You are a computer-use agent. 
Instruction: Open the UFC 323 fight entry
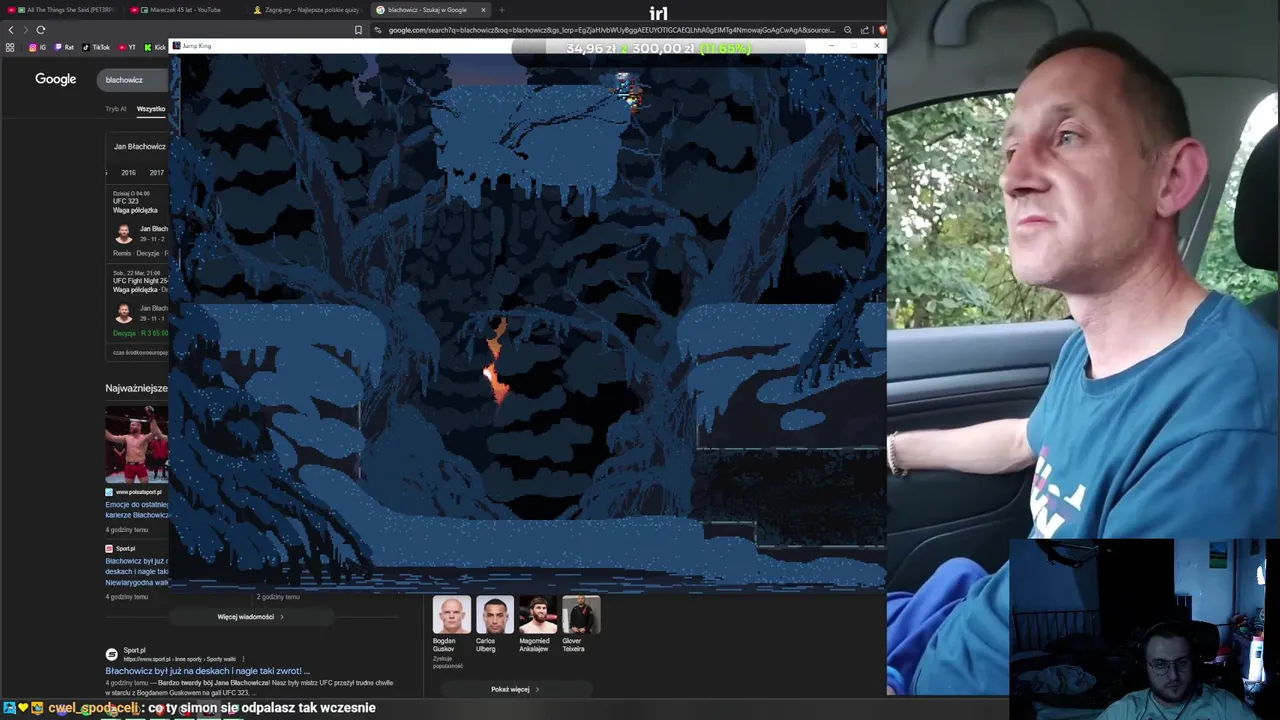point(138,223)
